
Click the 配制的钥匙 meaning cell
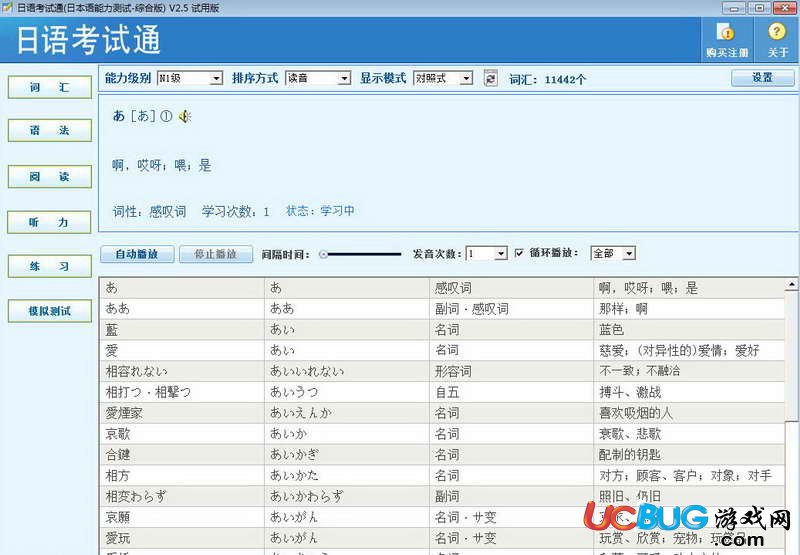click(689, 455)
